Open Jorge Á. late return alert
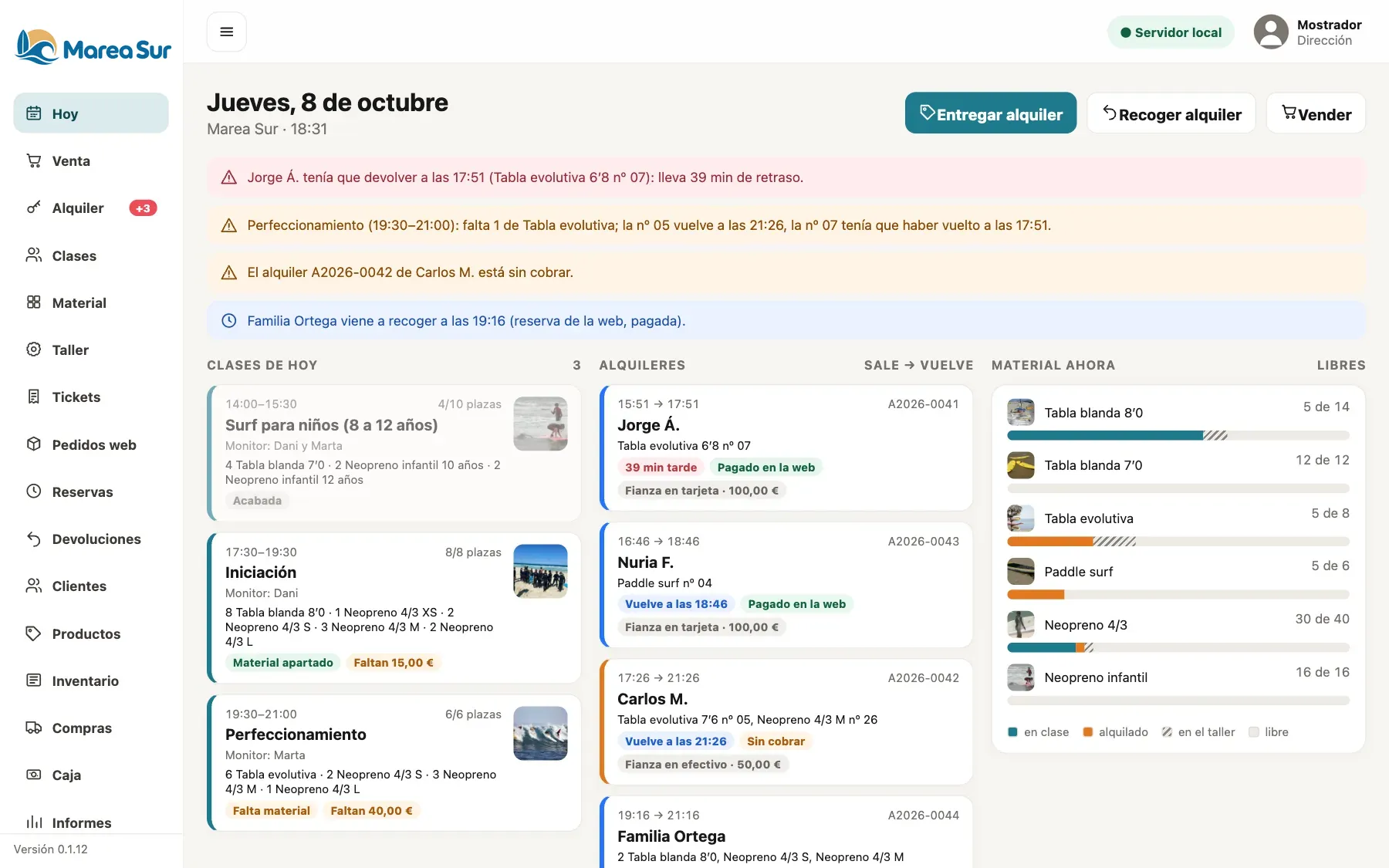Screen dimensions: 1389x868 [x=786, y=177]
